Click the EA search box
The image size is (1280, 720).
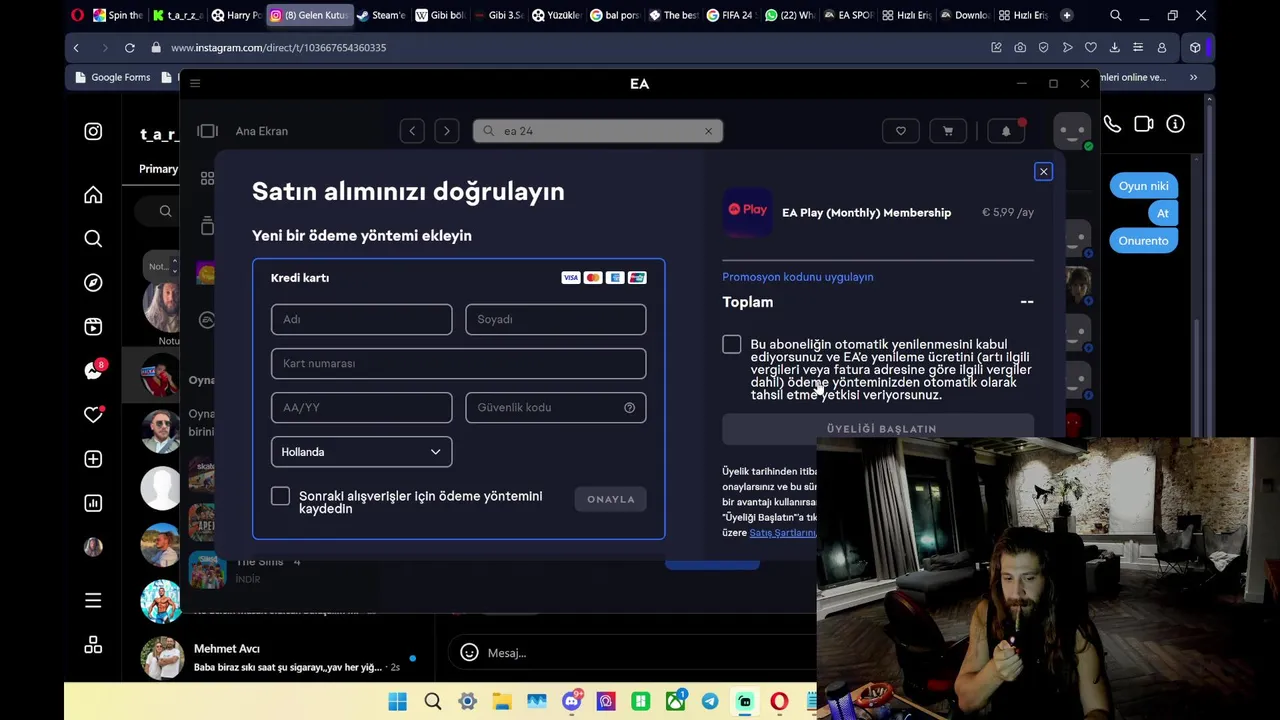pos(597,131)
